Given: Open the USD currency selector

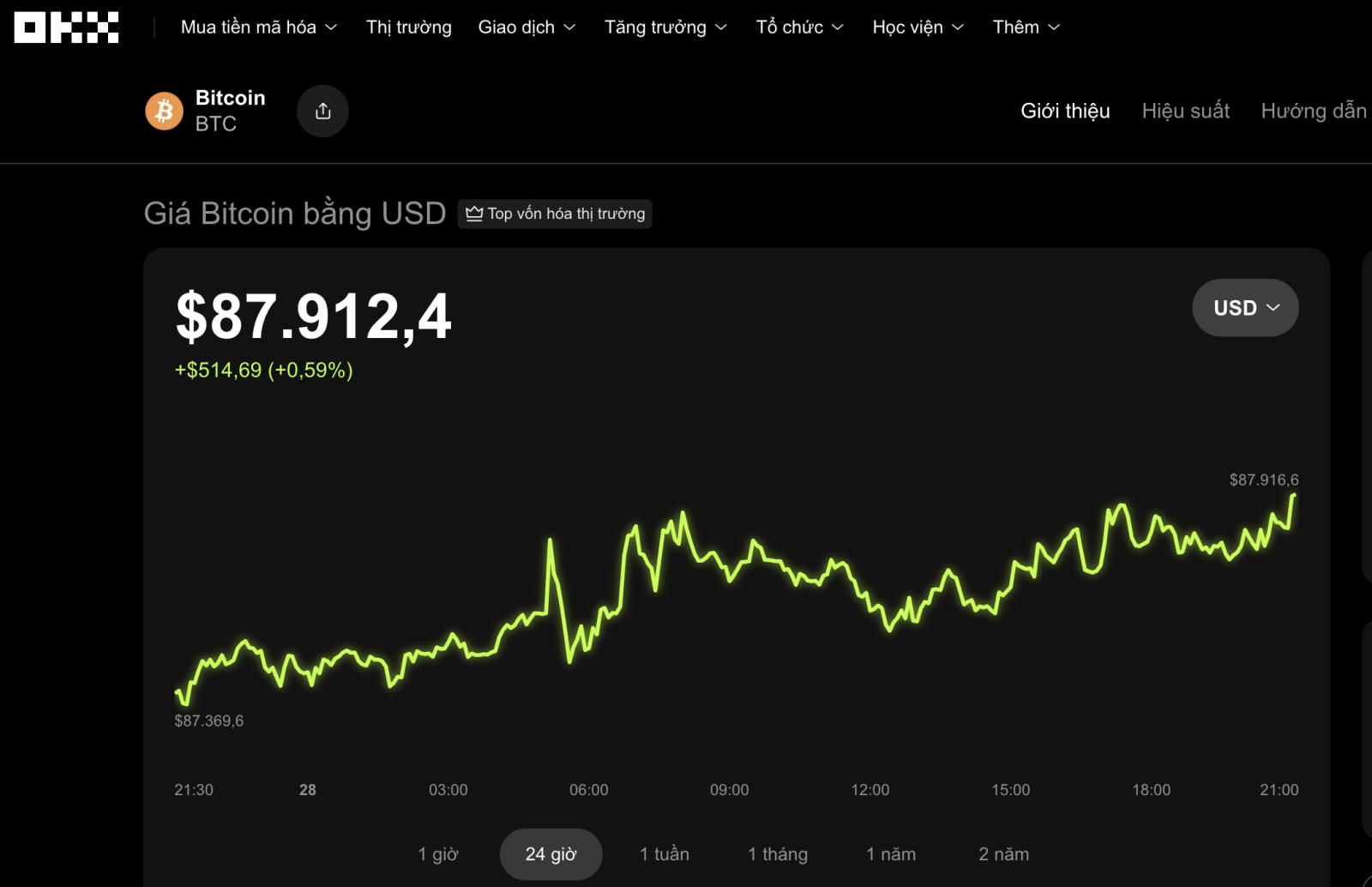Looking at the screenshot, I should click(x=1245, y=308).
